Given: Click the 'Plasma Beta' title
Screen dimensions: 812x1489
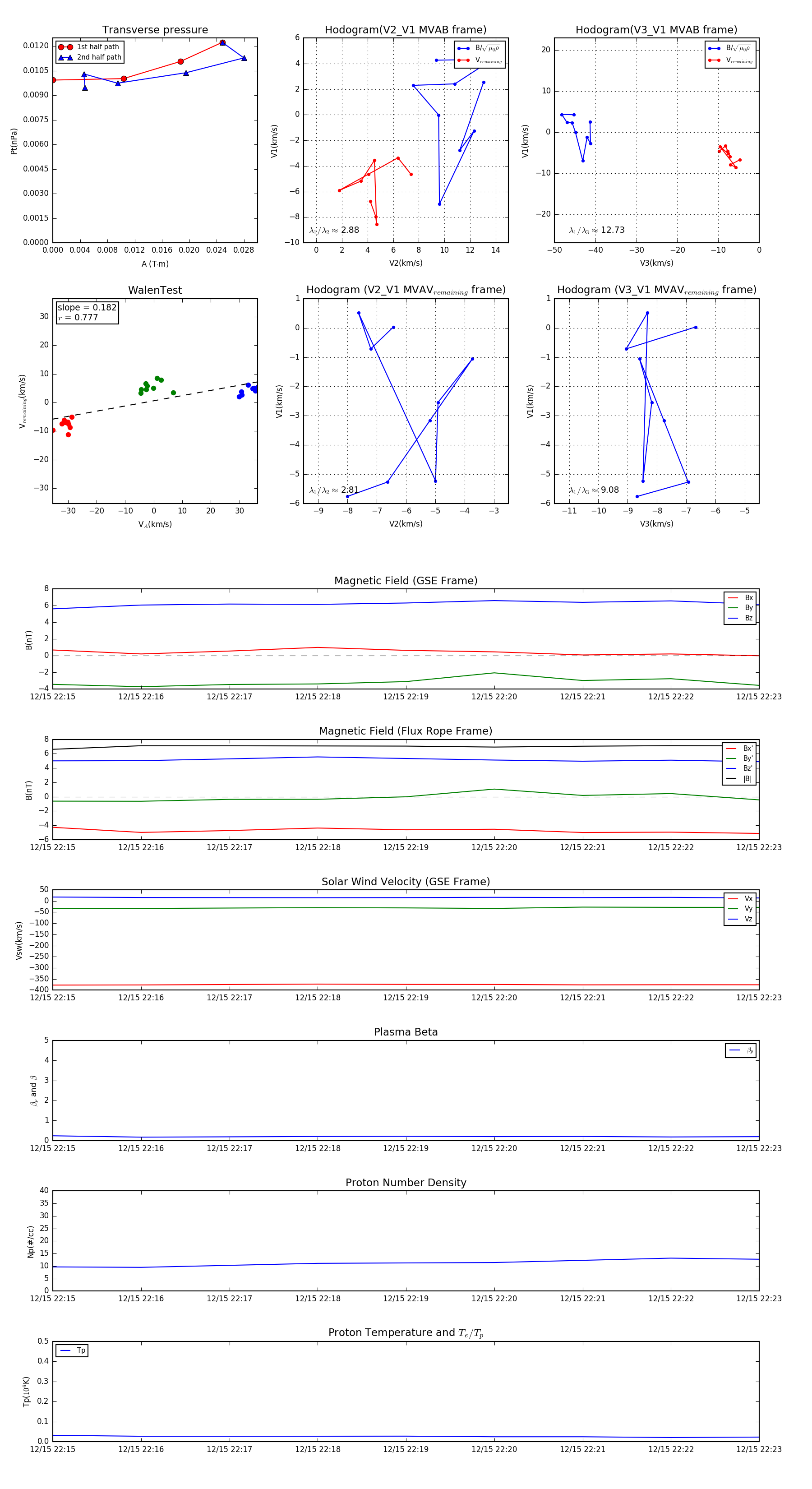Looking at the screenshot, I should coord(406,1032).
